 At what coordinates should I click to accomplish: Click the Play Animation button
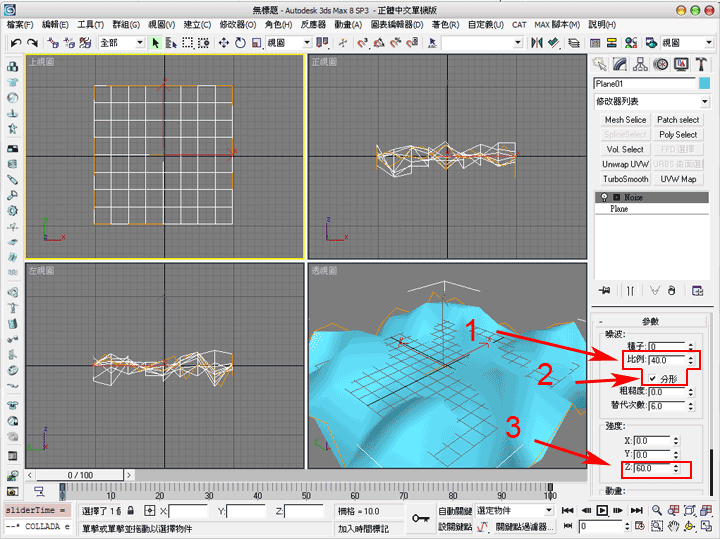click(602, 511)
